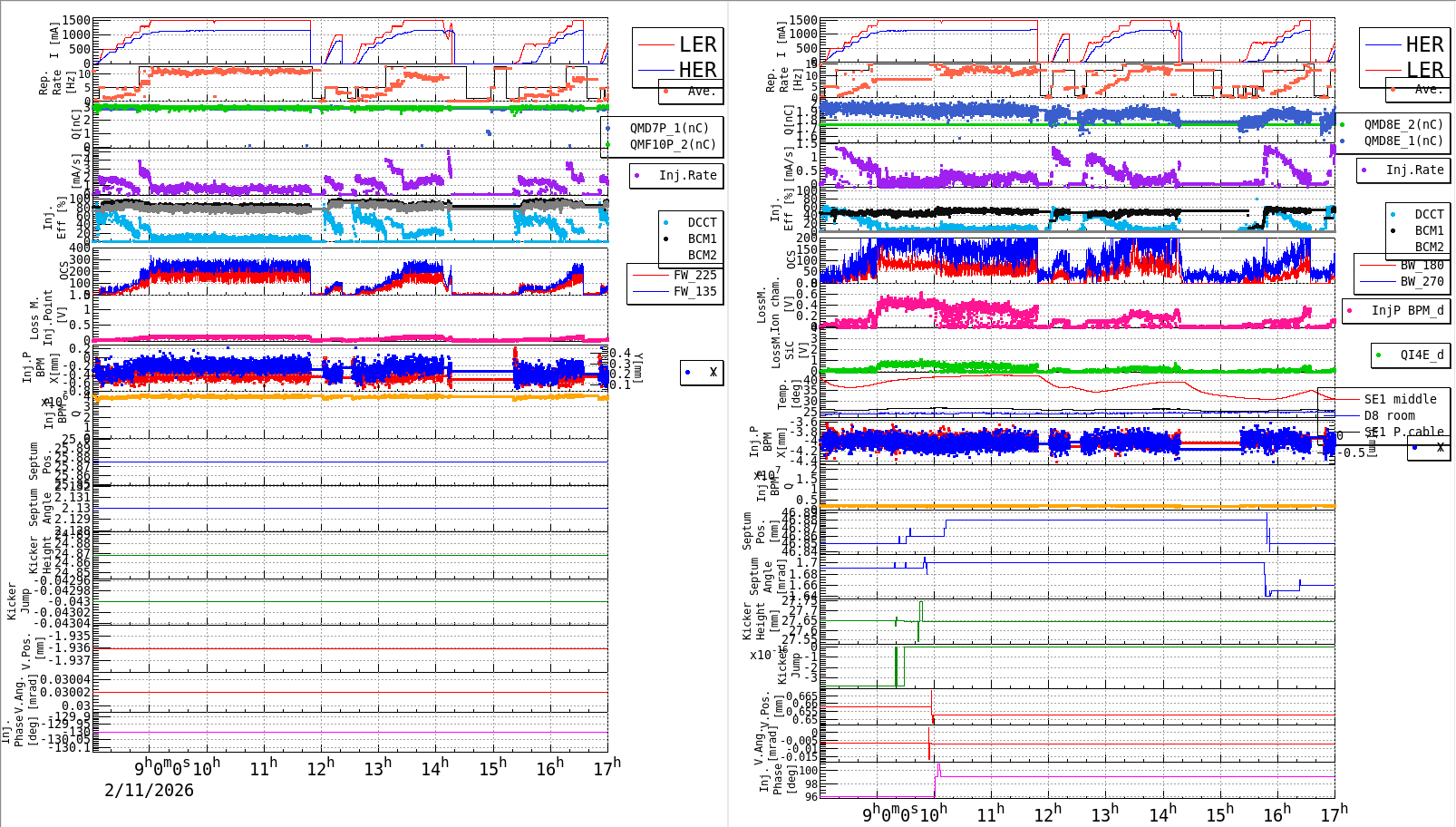Click the 17h time tick label in the left plot

(607, 768)
